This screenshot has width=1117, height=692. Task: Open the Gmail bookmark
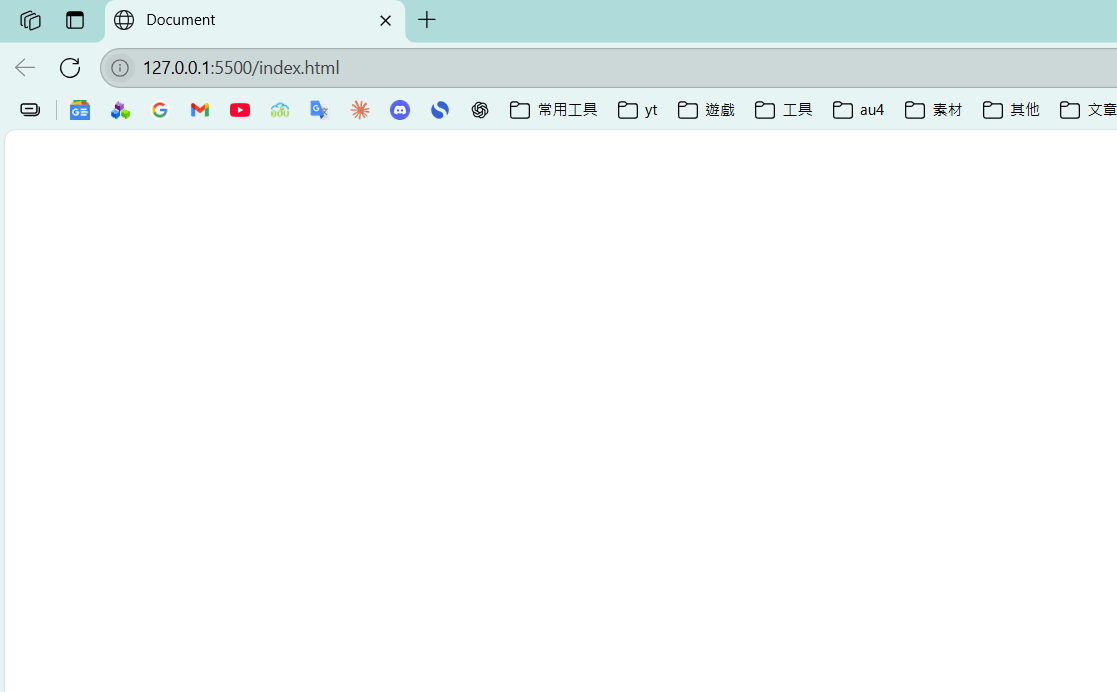pos(200,110)
